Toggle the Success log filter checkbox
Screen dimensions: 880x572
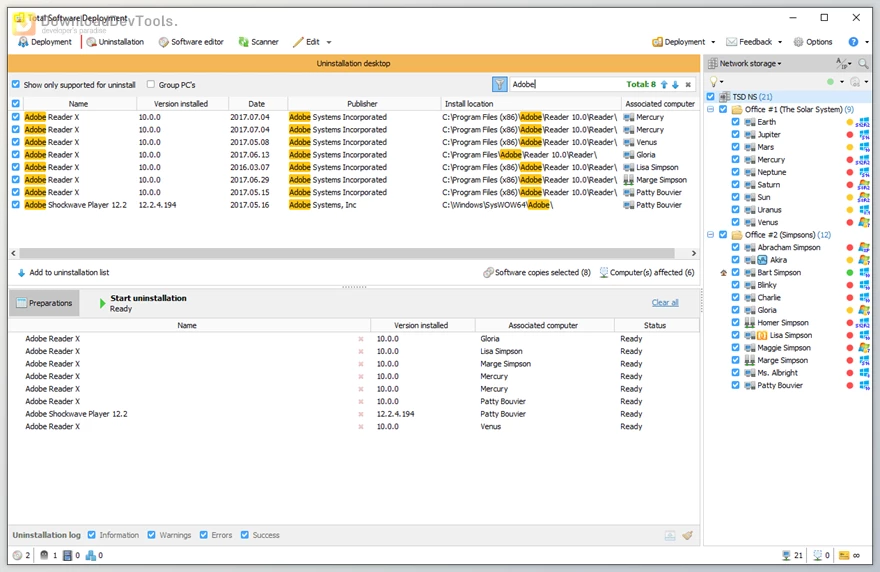pos(245,535)
